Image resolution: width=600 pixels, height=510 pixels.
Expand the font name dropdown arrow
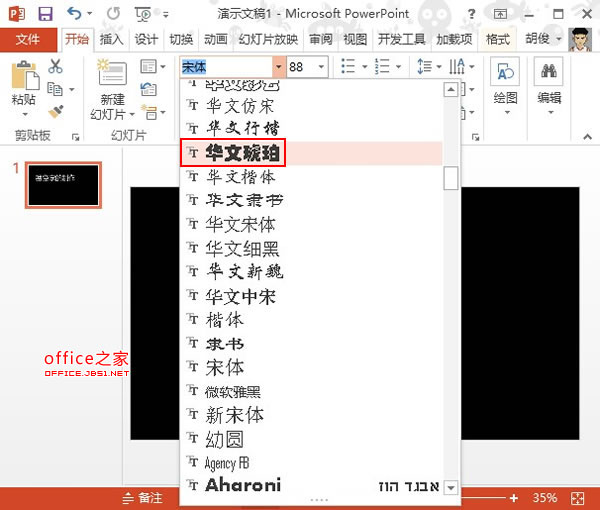pyautogui.click(x=279, y=67)
